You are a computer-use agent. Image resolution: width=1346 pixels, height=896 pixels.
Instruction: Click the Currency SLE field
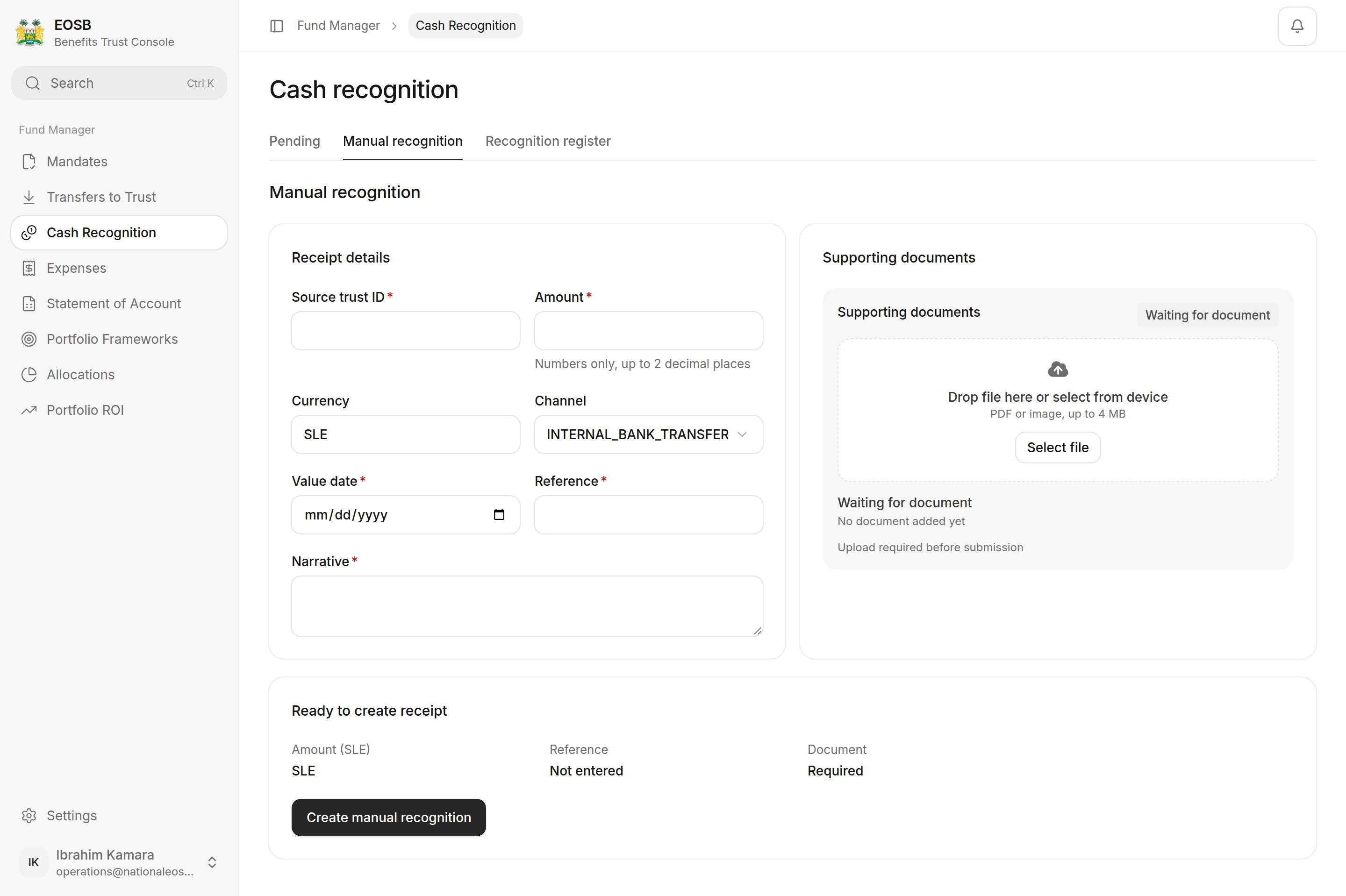[x=405, y=434]
